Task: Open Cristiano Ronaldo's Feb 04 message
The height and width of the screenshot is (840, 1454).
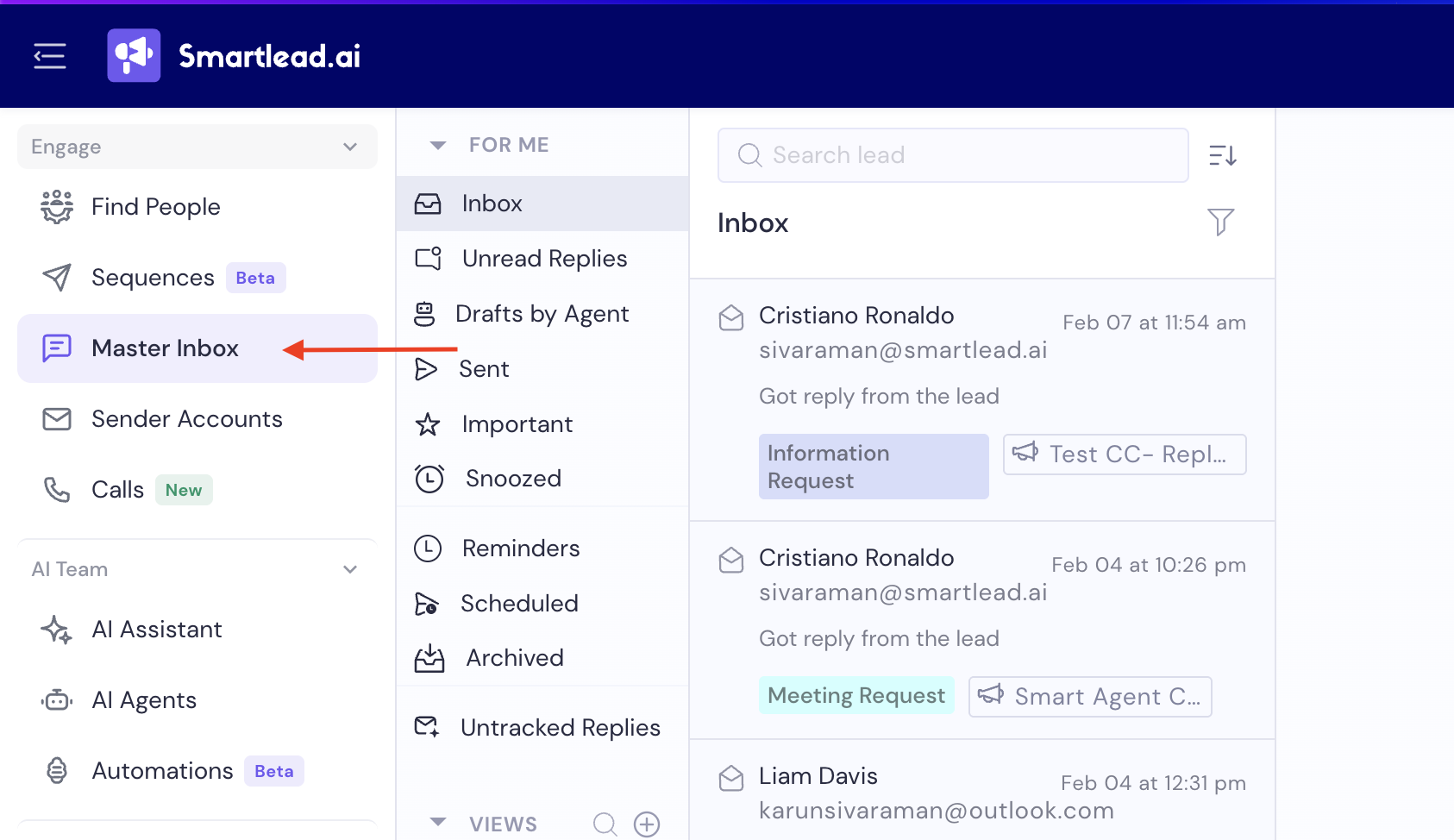Action: (982, 630)
